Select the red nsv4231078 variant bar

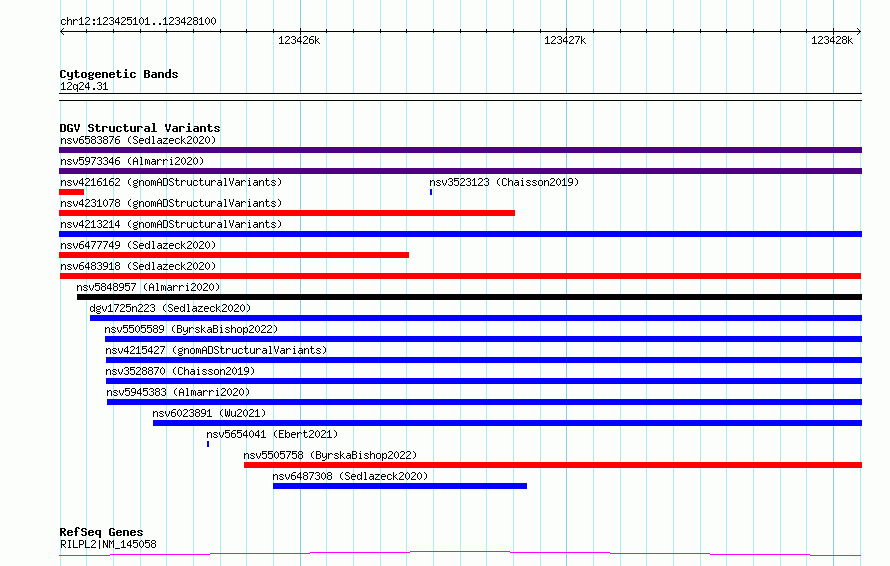click(x=287, y=213)
